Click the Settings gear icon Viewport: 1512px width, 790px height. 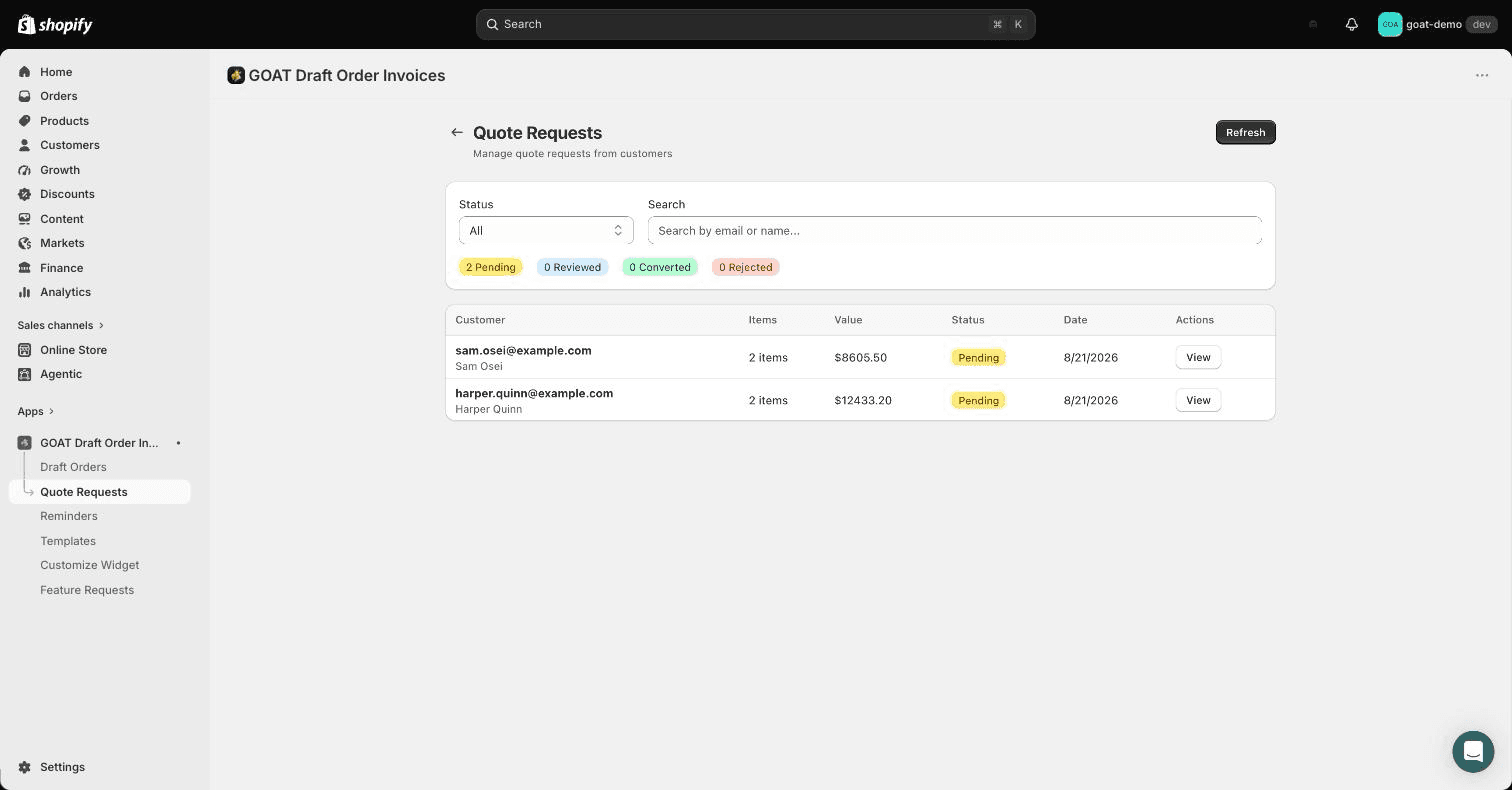pos(25,767)
